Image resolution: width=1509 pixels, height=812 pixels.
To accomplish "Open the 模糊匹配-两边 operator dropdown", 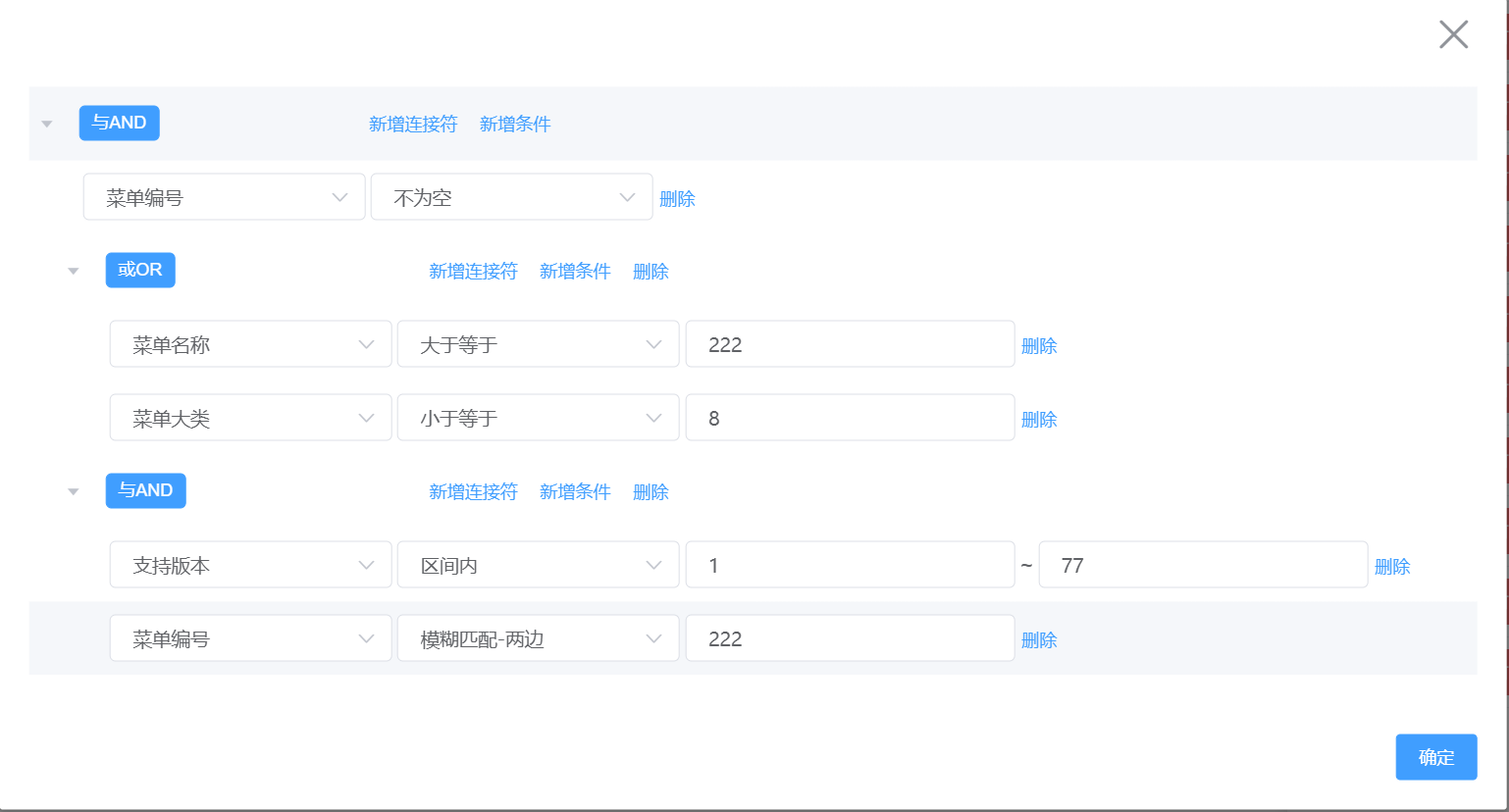I will [x=538, y=638].
